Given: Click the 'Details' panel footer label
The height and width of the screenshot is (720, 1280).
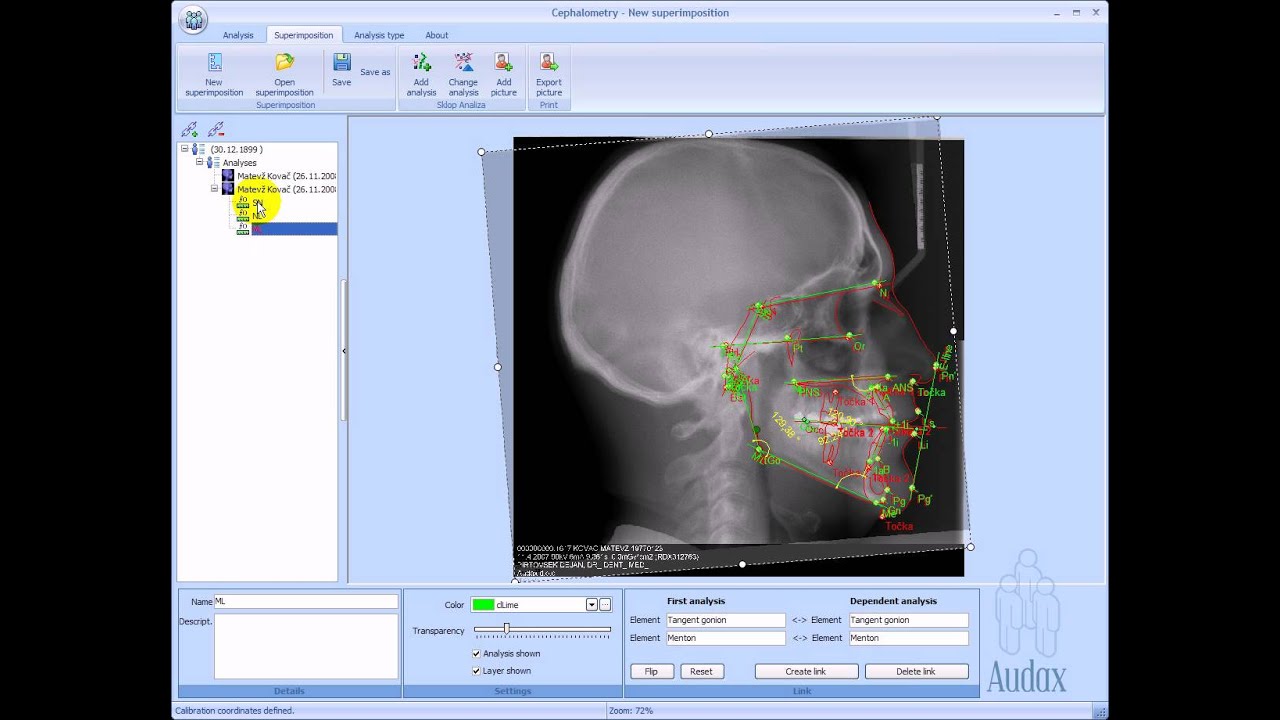Looking at the screenshot, I should tap(289, 691).
